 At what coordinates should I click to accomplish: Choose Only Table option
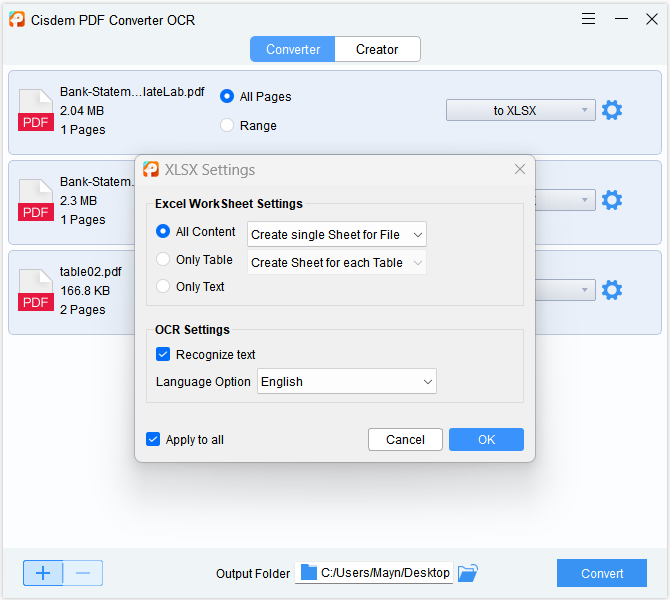[163, 259]
